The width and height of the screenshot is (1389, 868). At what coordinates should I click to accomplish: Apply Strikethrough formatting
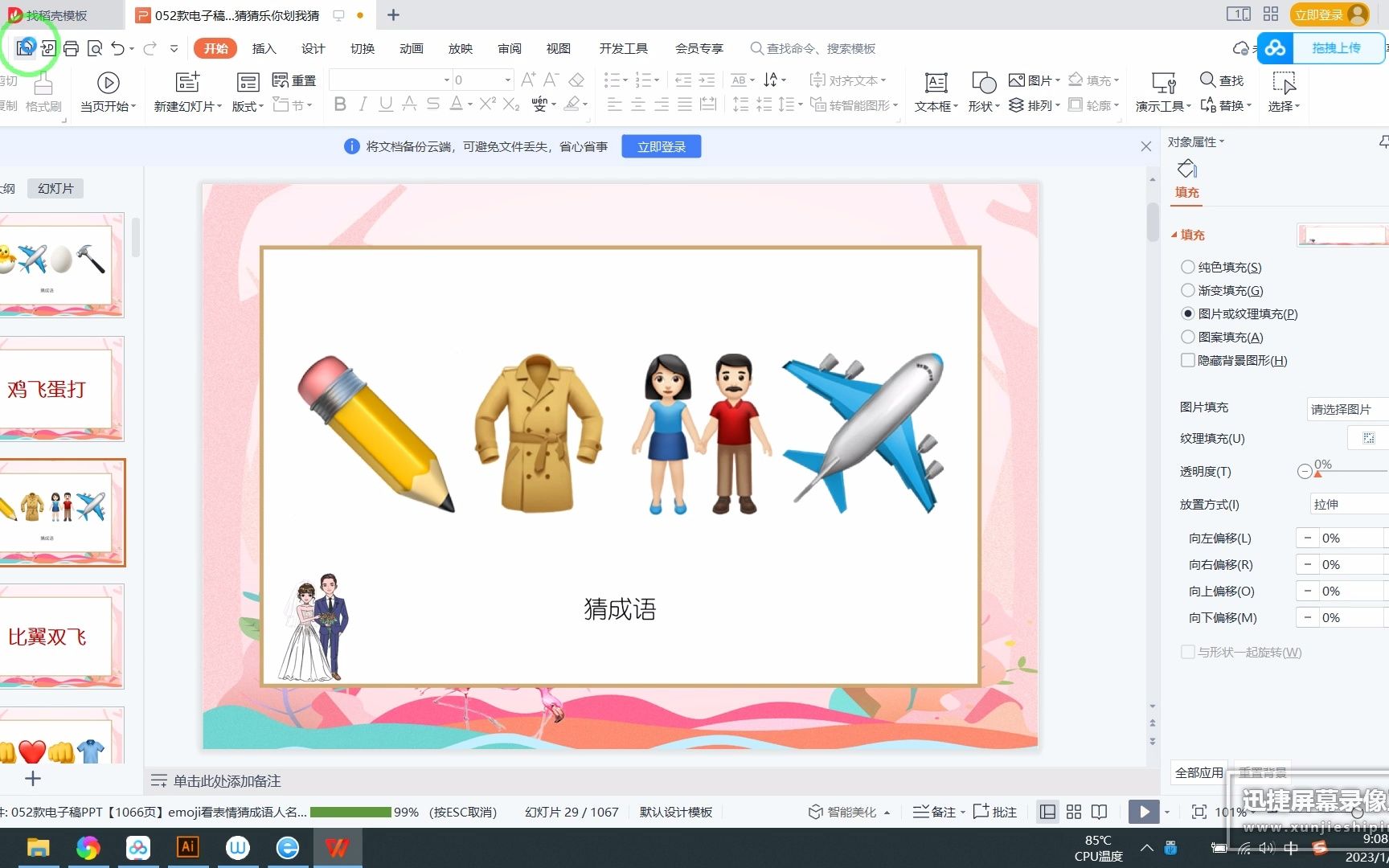pyautogui.click(x=432, y=104)
